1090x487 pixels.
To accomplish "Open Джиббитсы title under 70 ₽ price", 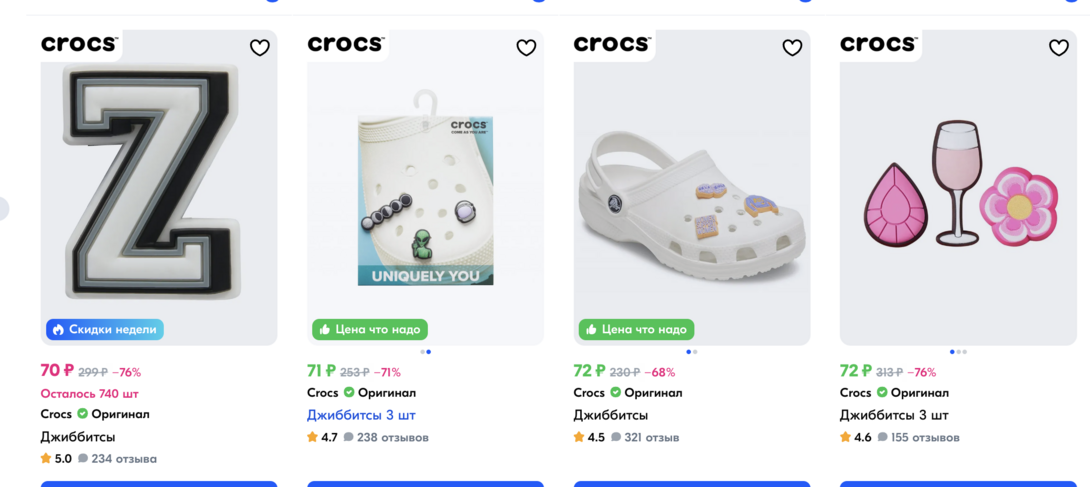I will tap(78, 437).
